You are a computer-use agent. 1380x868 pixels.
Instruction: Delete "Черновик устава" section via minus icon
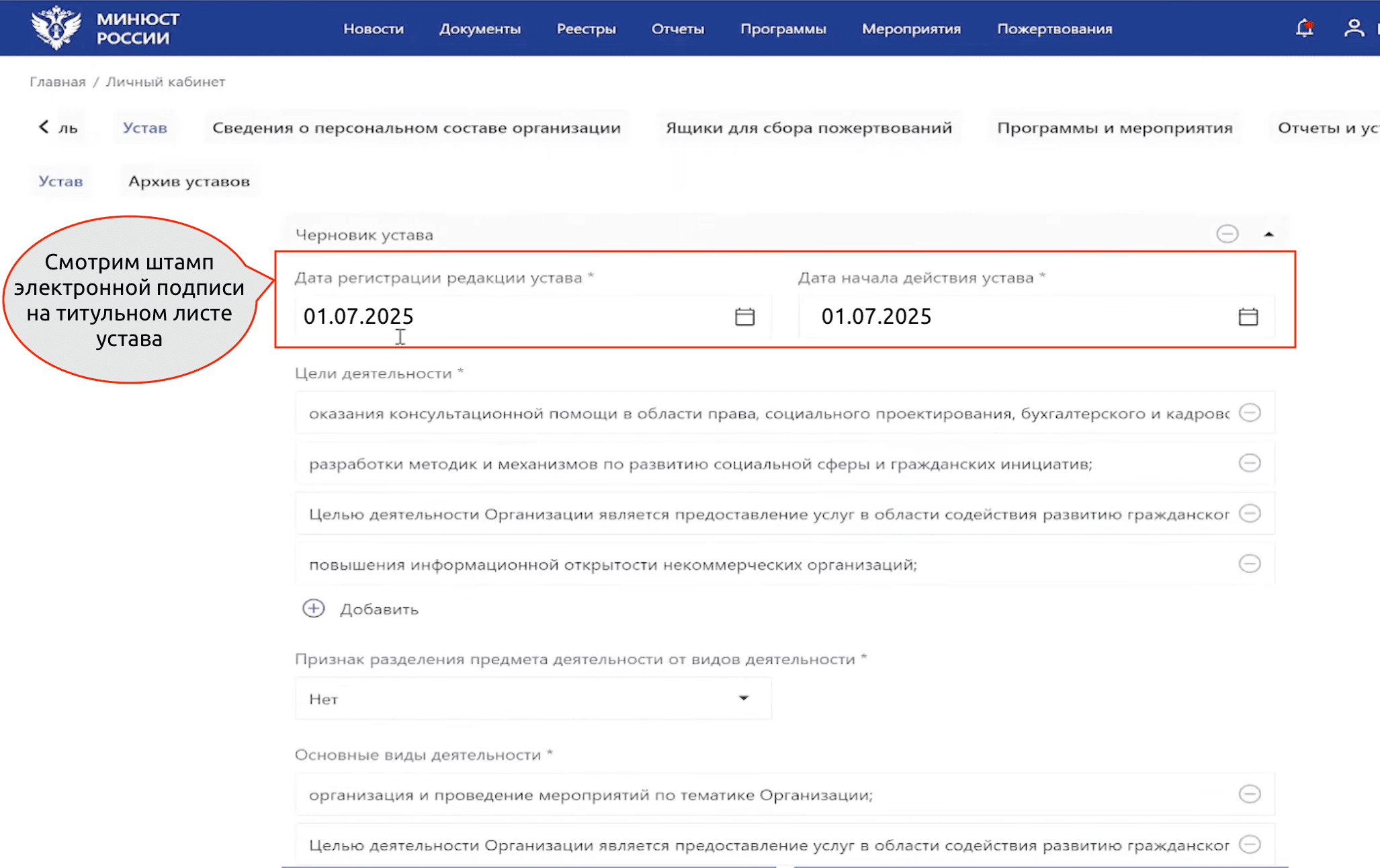click(x=1228, y=234)
